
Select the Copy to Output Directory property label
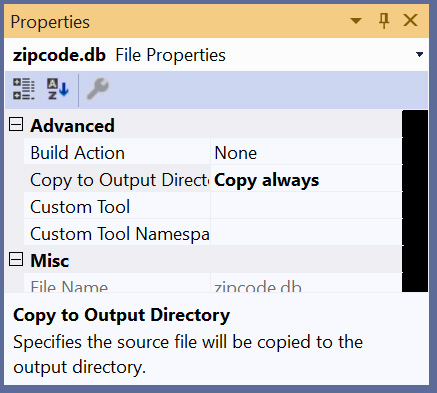[117, 180]
